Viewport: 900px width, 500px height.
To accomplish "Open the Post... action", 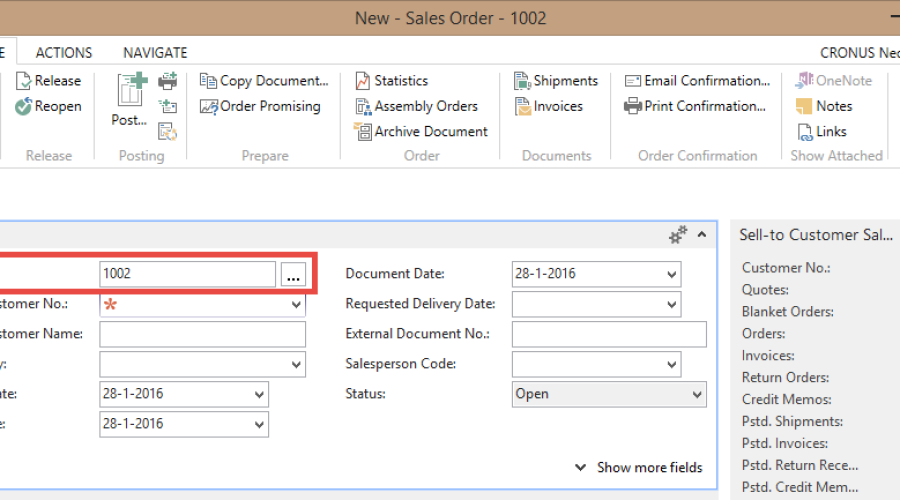I will (x=130, y=99).
